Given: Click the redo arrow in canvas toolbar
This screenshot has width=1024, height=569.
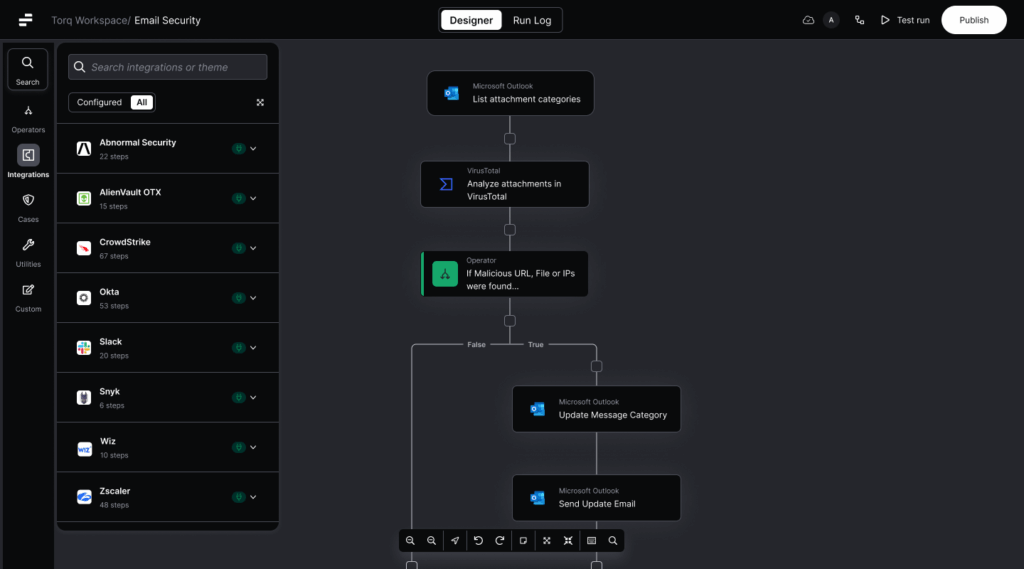Looking at the screenshot, I should [500, 541].
